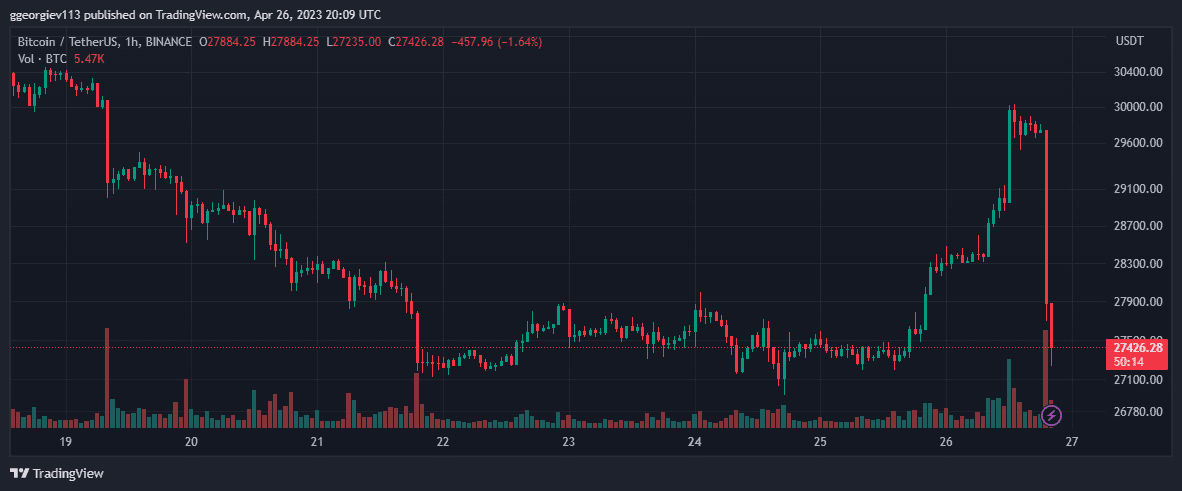Click the 5.47K volume value
Image resolution: width=1182 pixels, height=491 pixels.
[89, 58]
